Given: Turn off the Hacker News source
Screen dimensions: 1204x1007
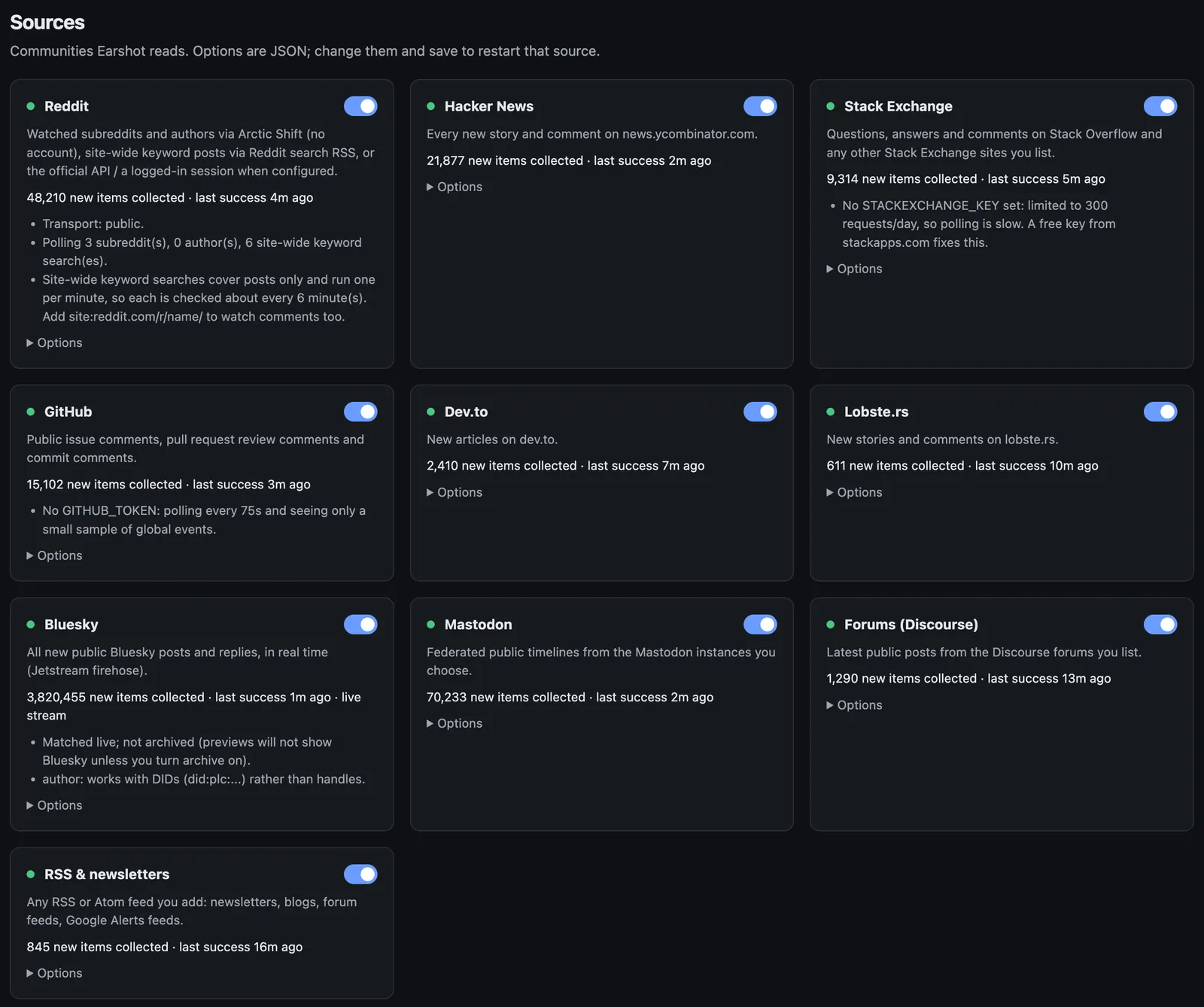Looking at the screenshot, I should [x=760, y=106].
